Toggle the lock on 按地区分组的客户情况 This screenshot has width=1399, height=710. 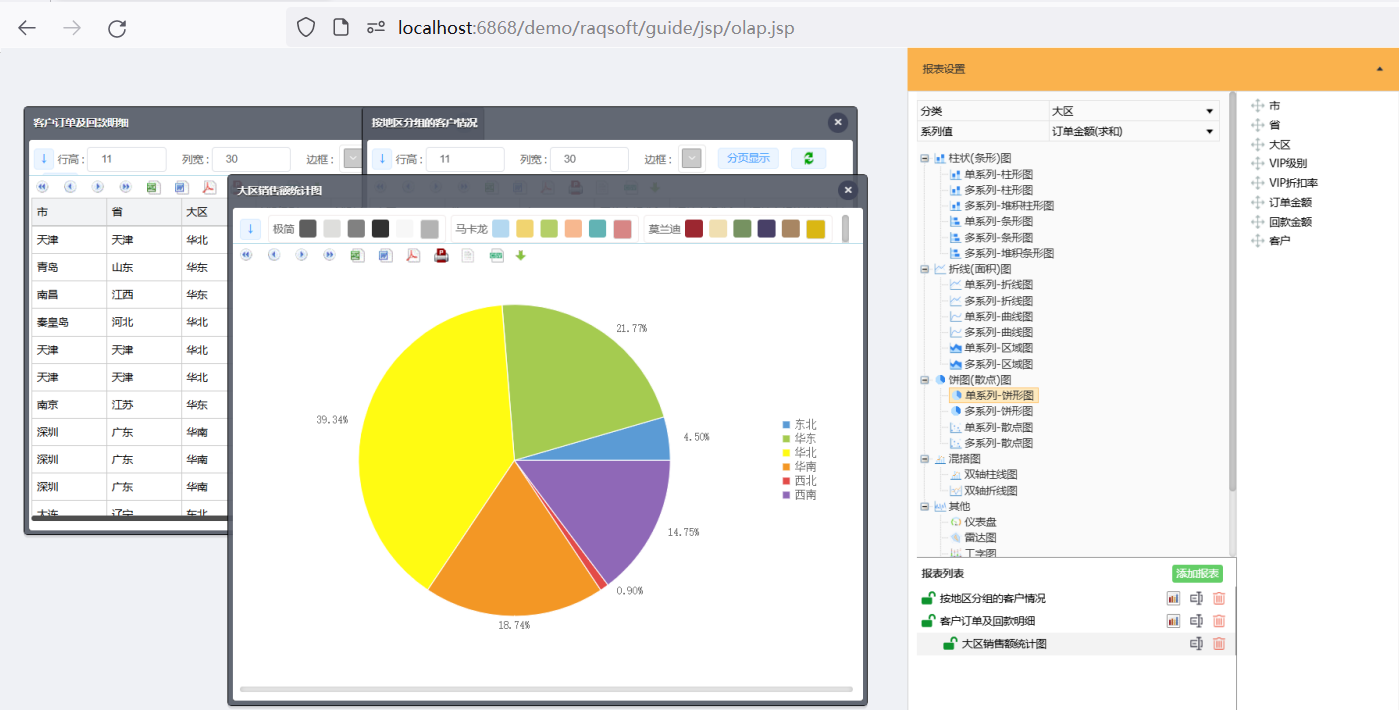pyautogui.click(x=928, y=598)
